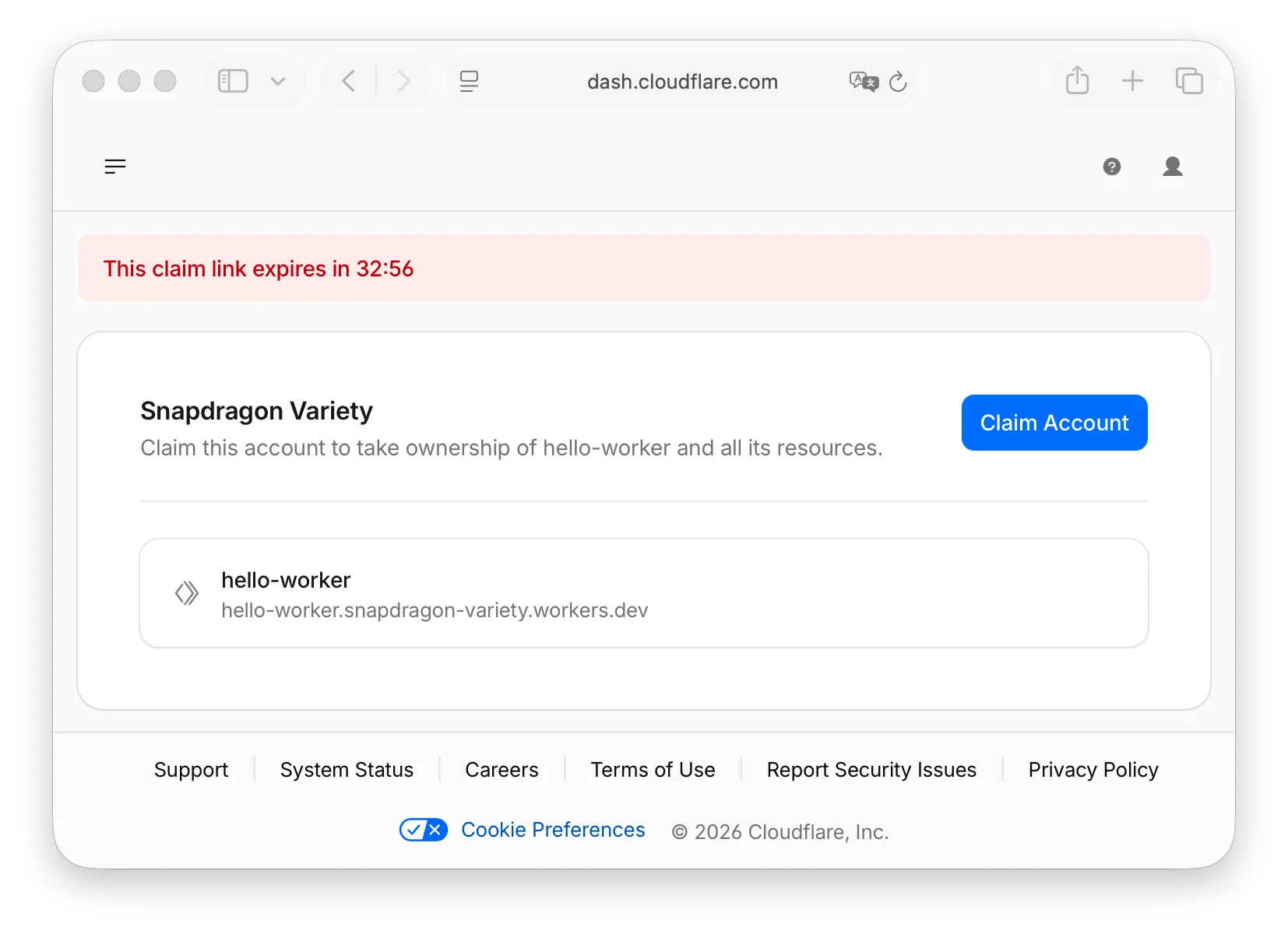
Task: Open the Report Security Issues link
Action: click(x=871, y=770)
